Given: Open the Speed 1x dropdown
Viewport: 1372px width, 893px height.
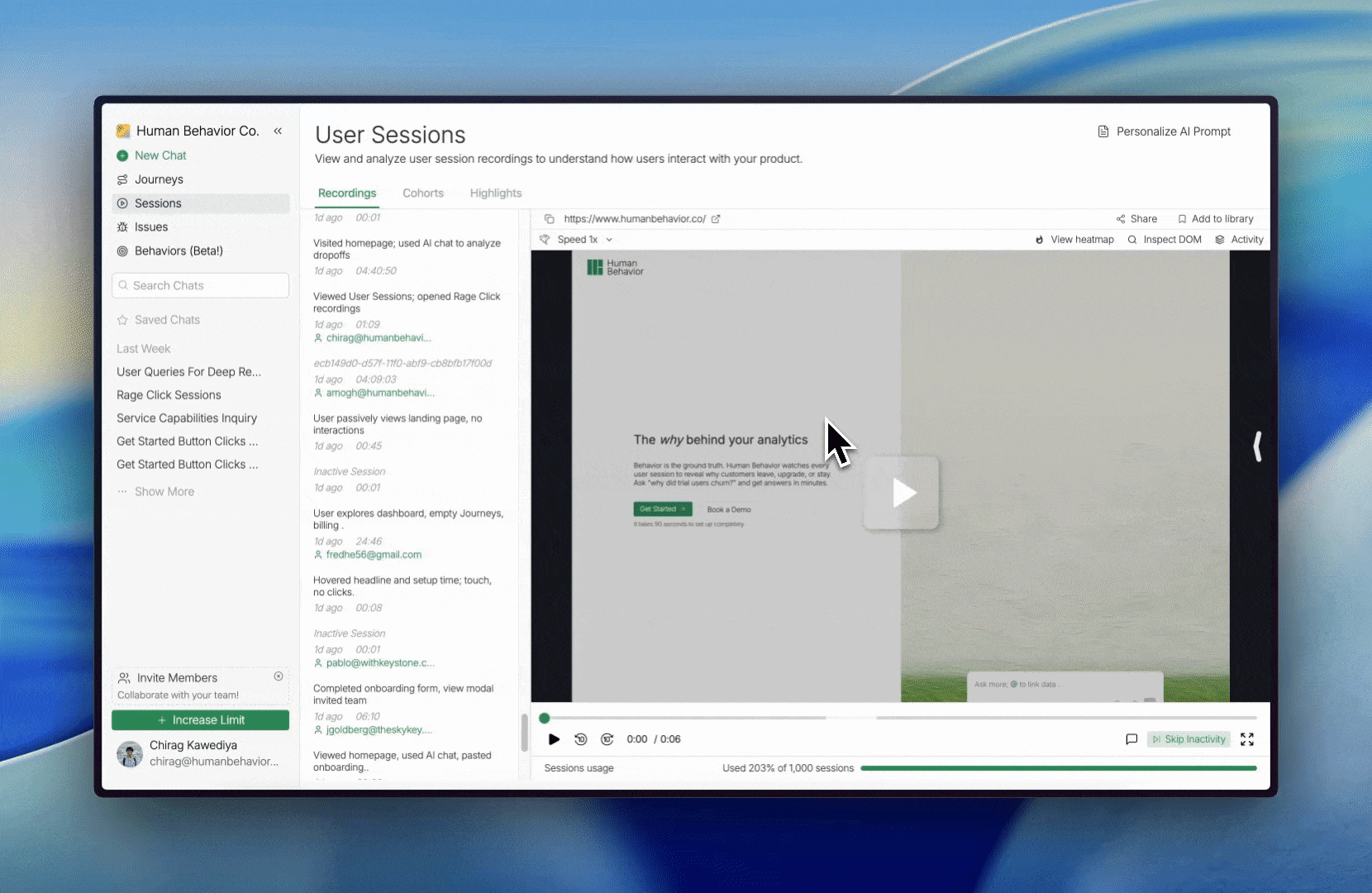Looking at the screenshot, I should pos(585,240).
